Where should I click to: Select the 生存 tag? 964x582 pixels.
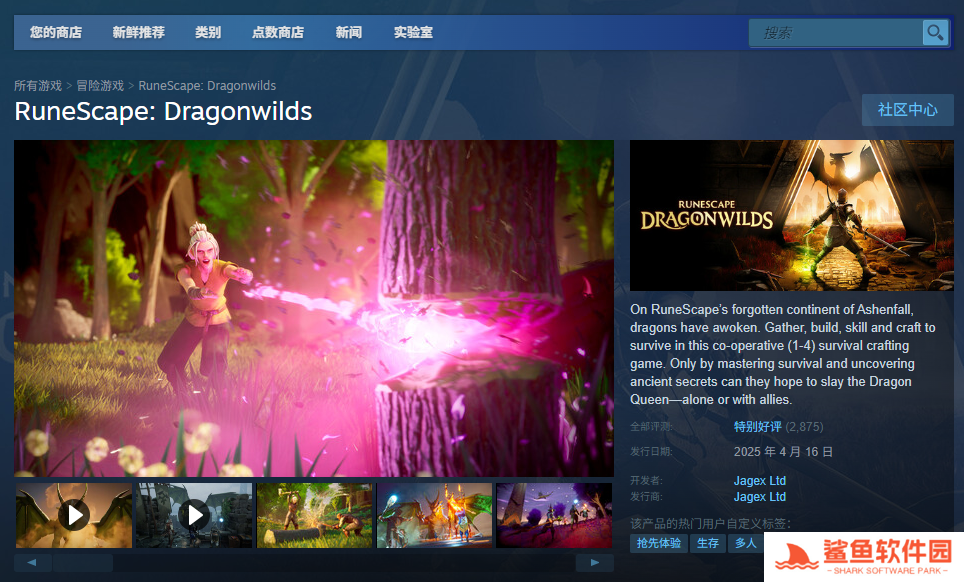click(708, 543)
